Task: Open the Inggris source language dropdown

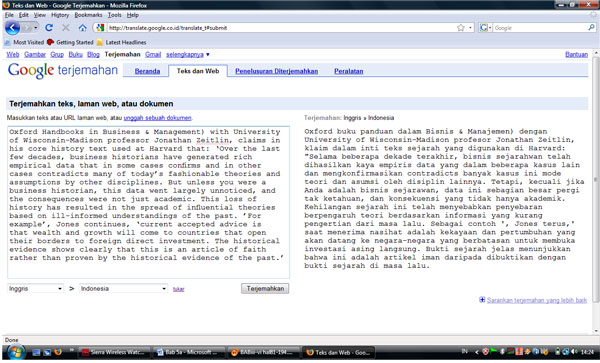Action: [35, 288]
